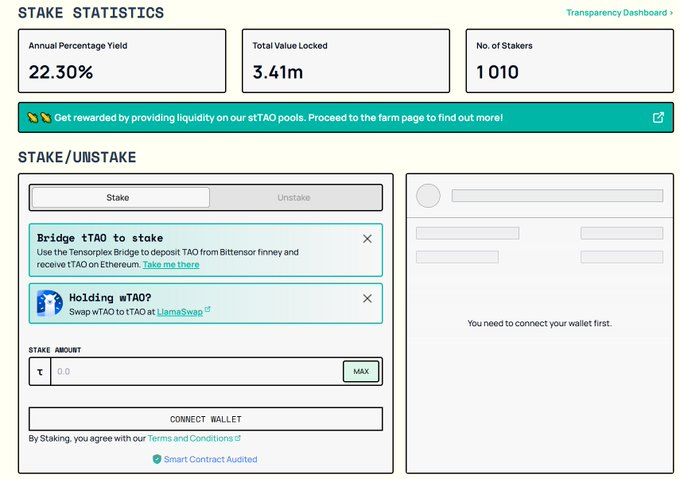Click 'You need to connect your wallet first.' text
680x479 pixels.
click(539, 323)
